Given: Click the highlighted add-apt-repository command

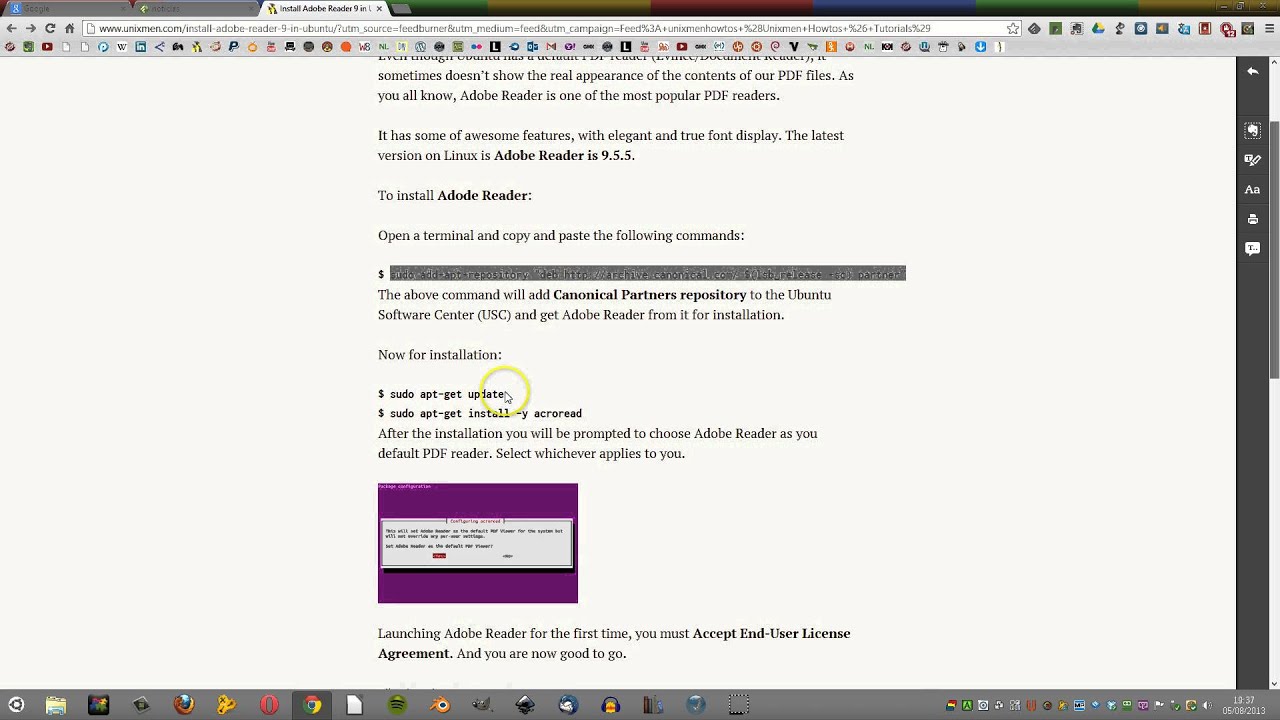Looking at the screenshot, I should [647, 274].
